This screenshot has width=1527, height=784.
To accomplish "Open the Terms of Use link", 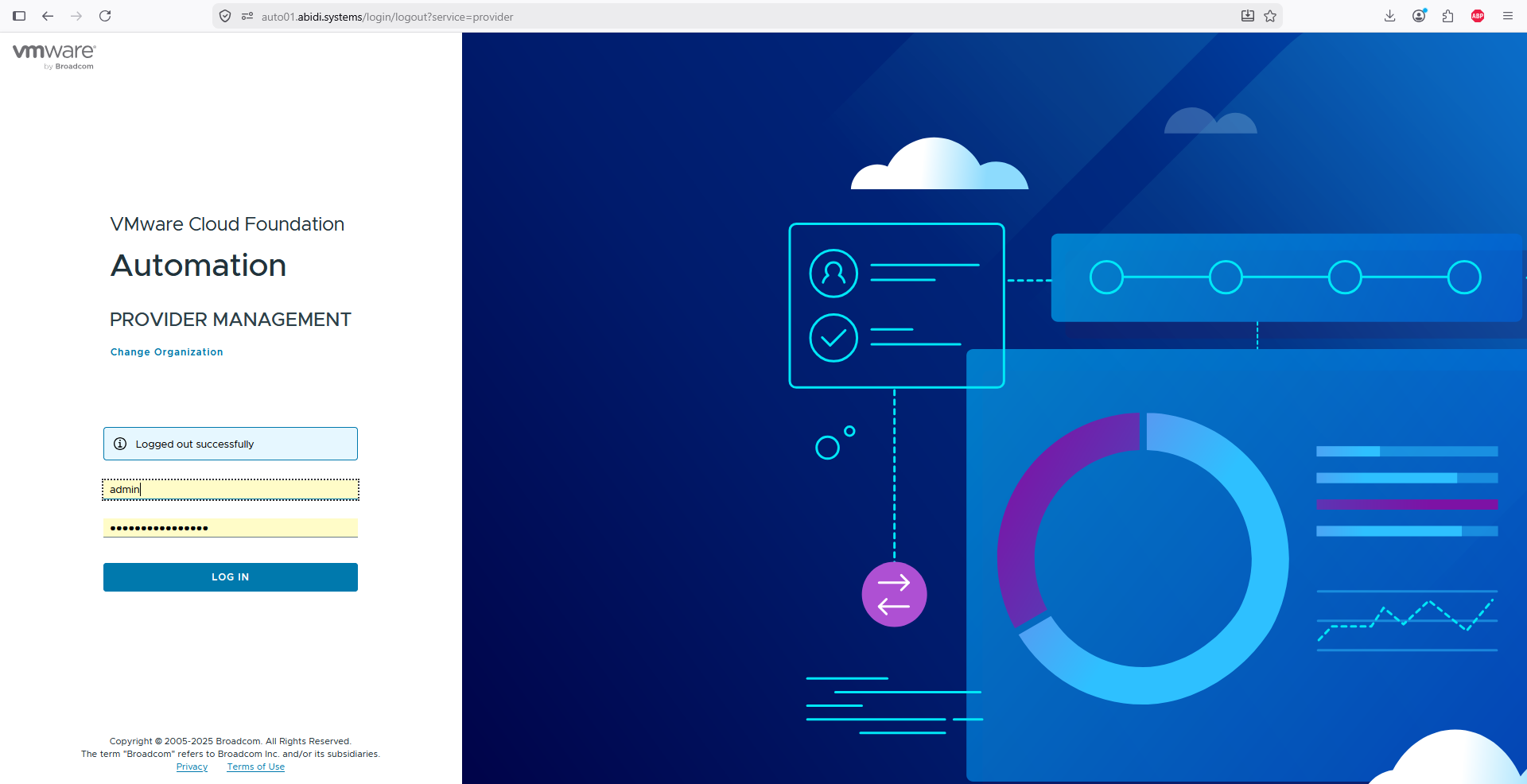I will tap(256, 767).
